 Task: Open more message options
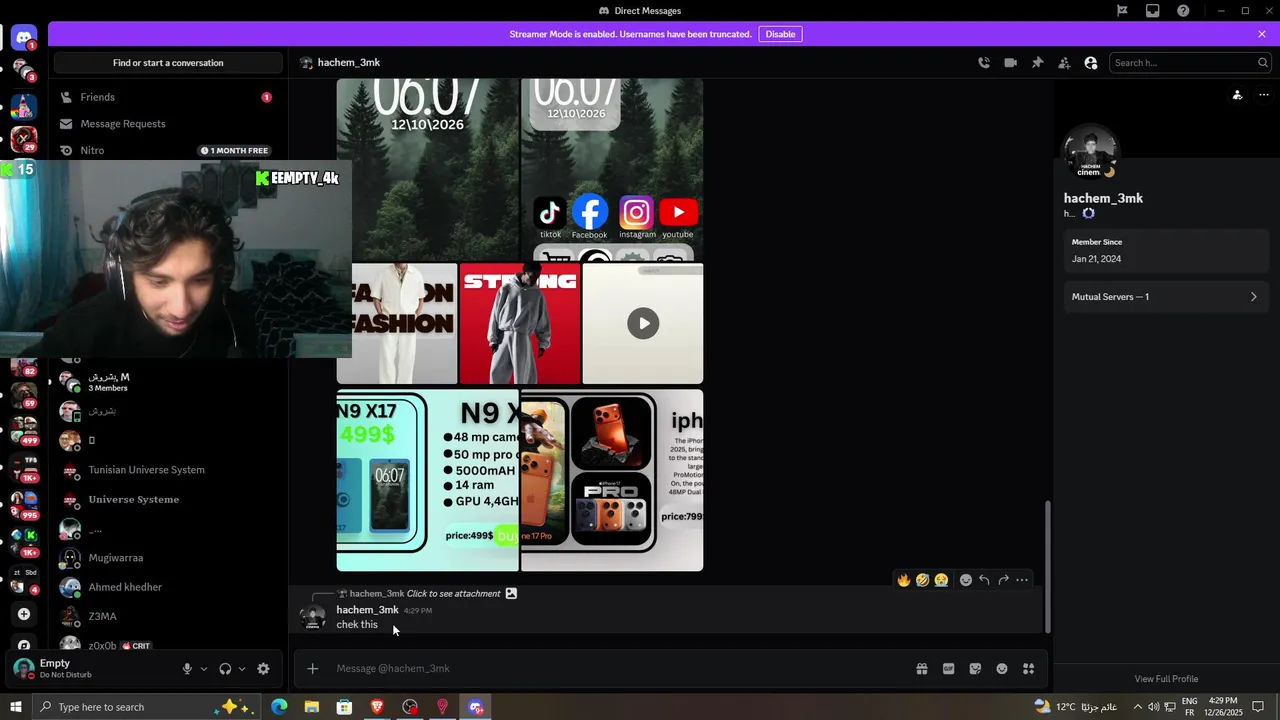click(x=1022, y=580)
